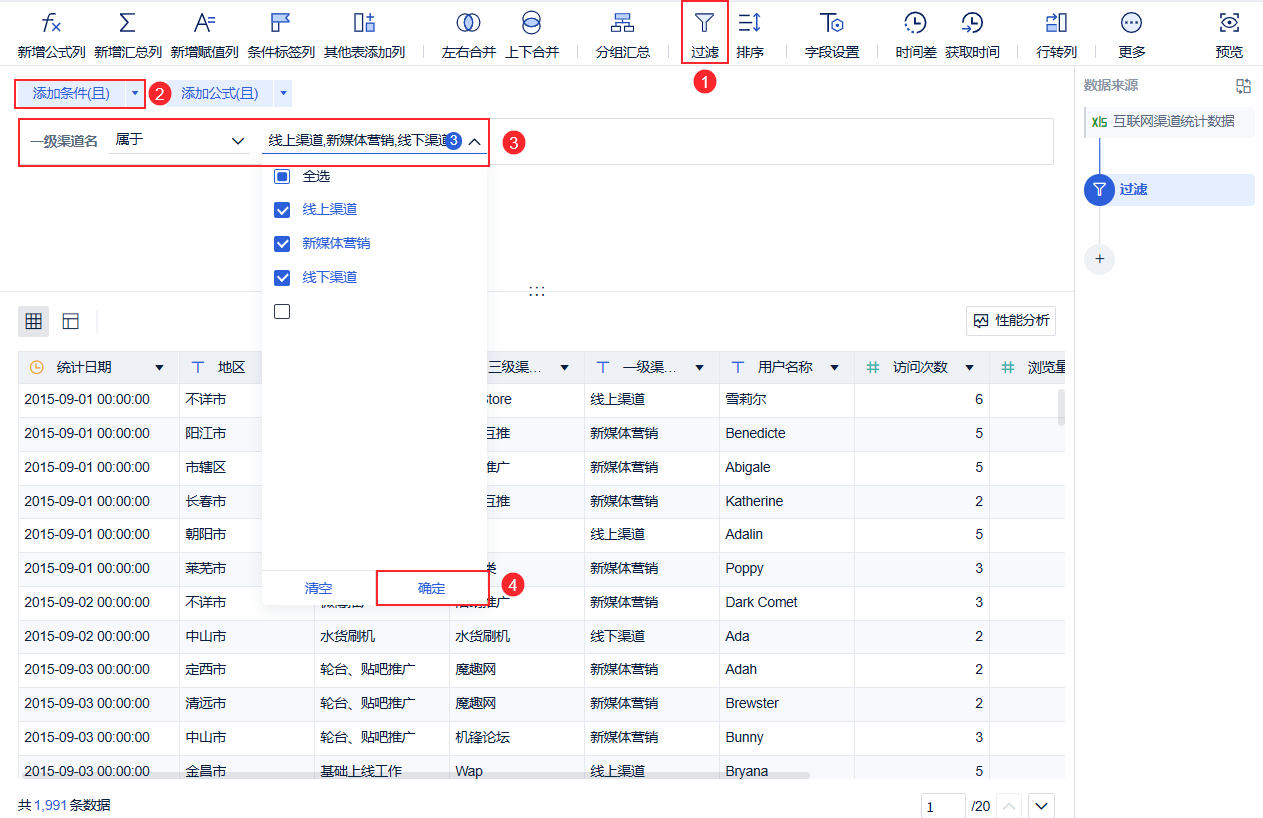Select the 互联网渠道统计数据 source node
The image size is (1263, 818).
coord(1169,122)
